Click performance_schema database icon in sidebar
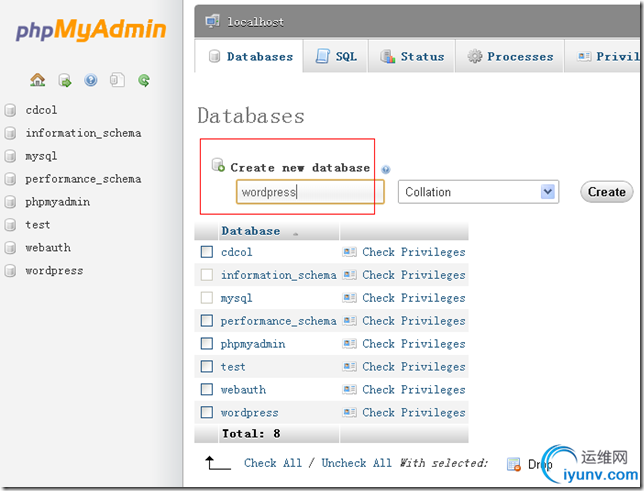 [x=10, y=179]
